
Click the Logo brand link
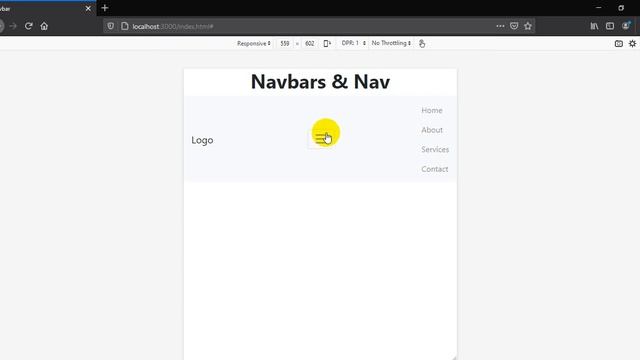202,140
